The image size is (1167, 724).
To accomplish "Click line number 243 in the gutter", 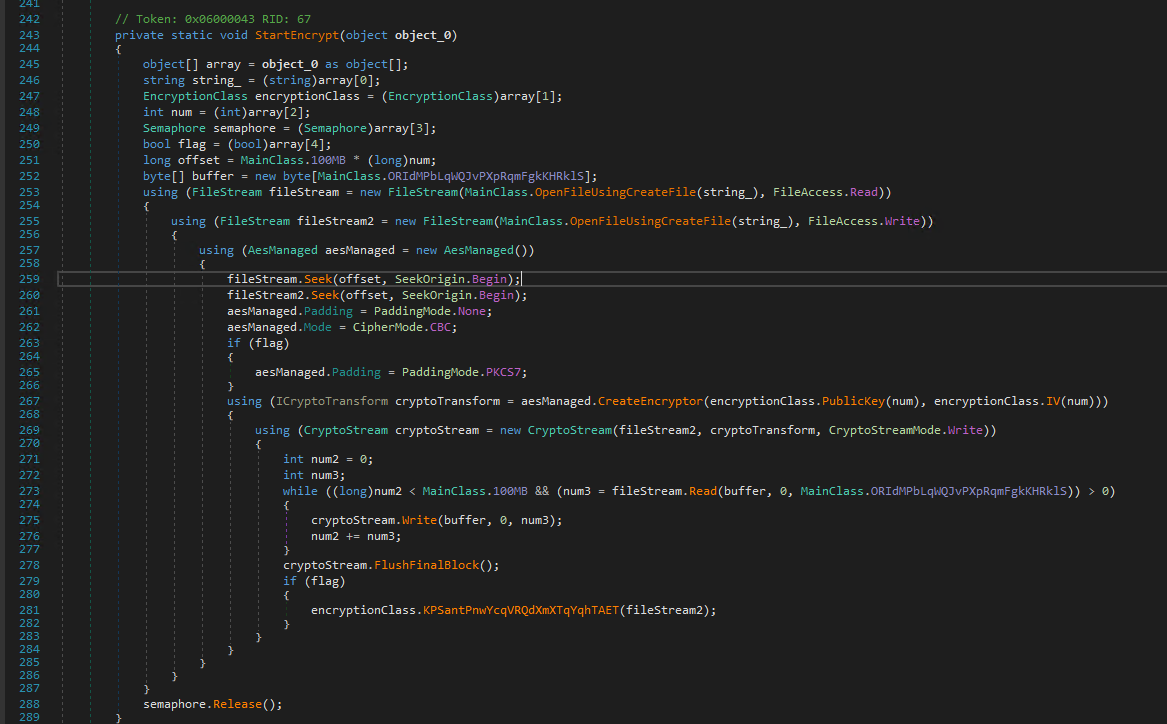I will coord(30,36).
